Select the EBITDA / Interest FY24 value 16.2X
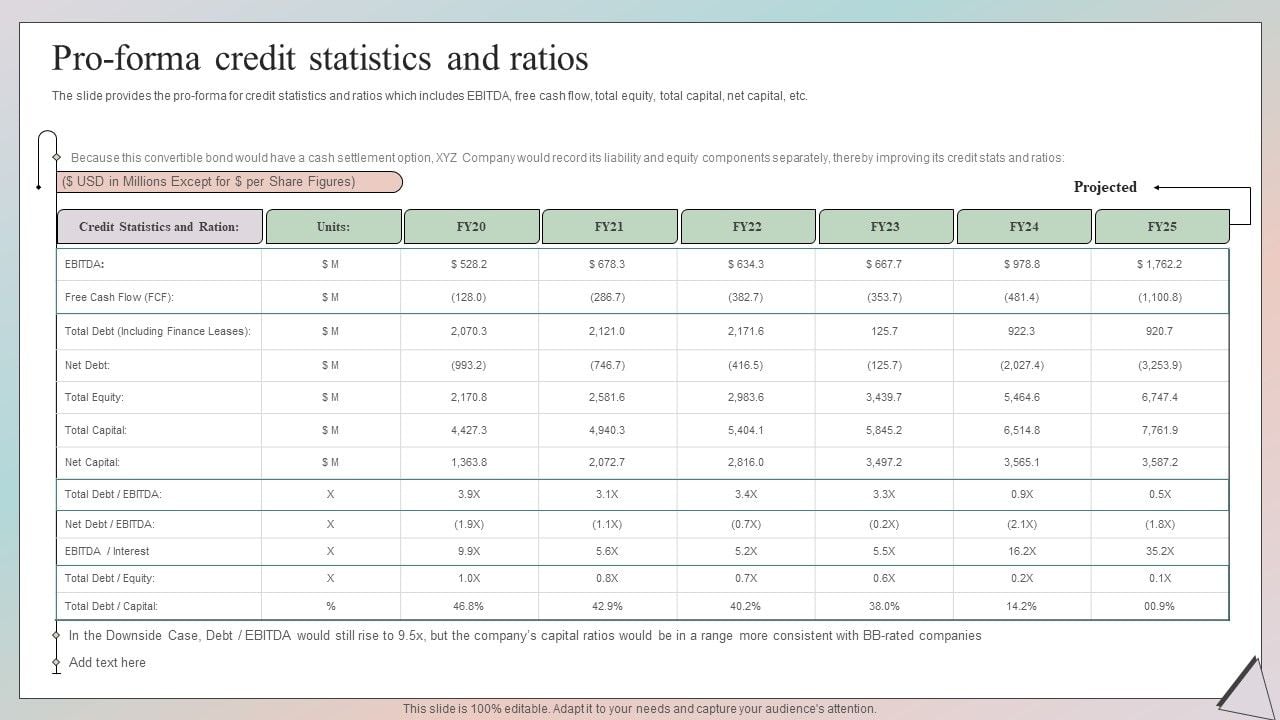The width and height of the screenshot is (1280, 720). pos(1021,551)
